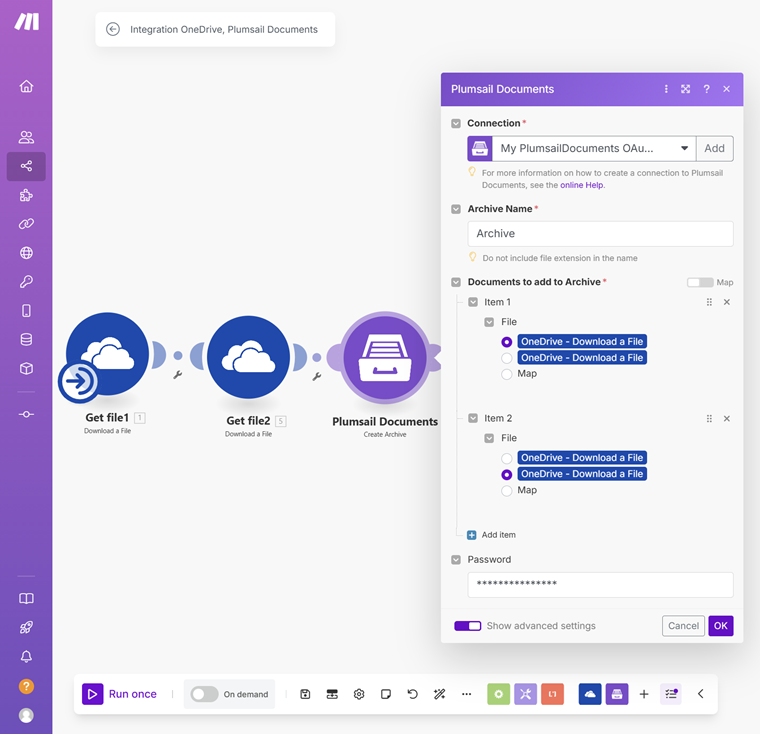The image size is (760, 734).
Task: Click the auto-align magic wand icon
Action: (440, 694)
